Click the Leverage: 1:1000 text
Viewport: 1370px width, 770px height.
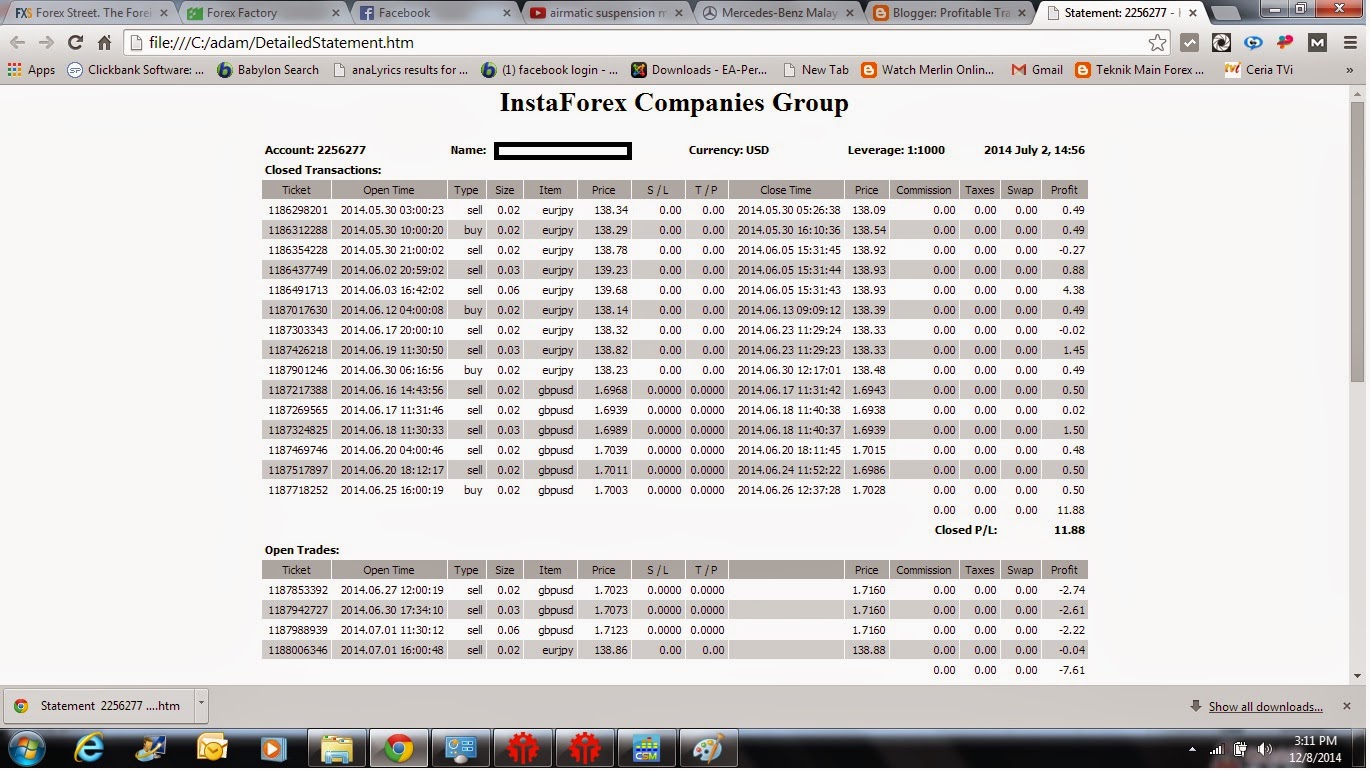click(896, 150)
